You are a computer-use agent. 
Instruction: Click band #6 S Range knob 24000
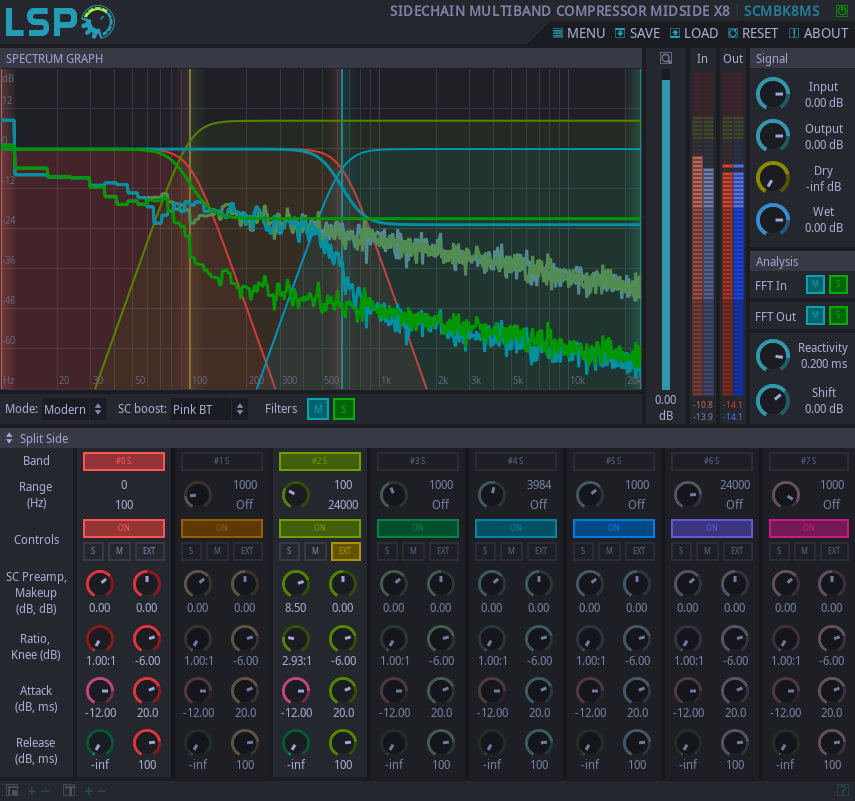688,495
